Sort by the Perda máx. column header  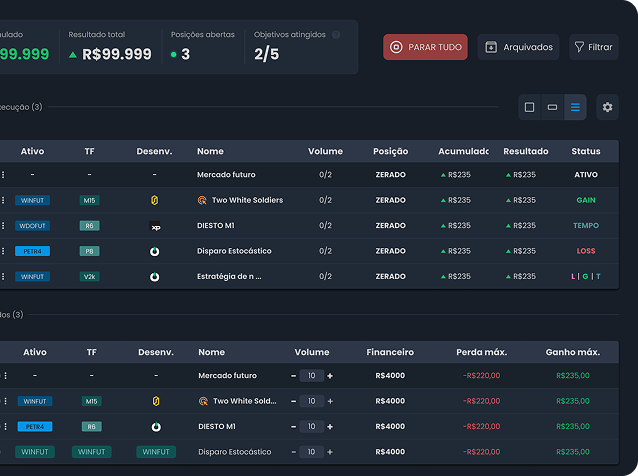coord(481,352)
